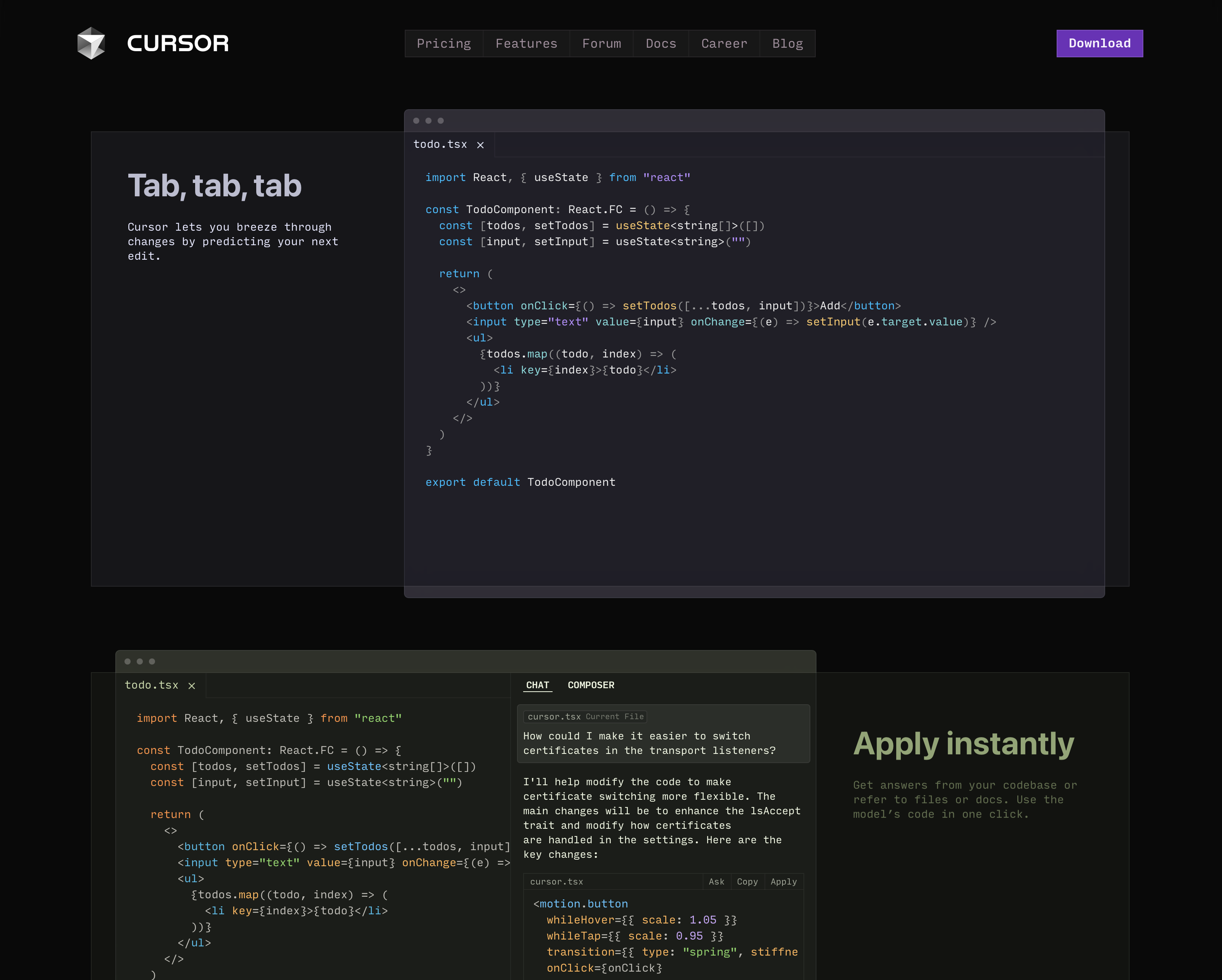The image size is (1222, 980).
Task: Close the todo.tsx tab in upper editor
Action: coord(480,145)
